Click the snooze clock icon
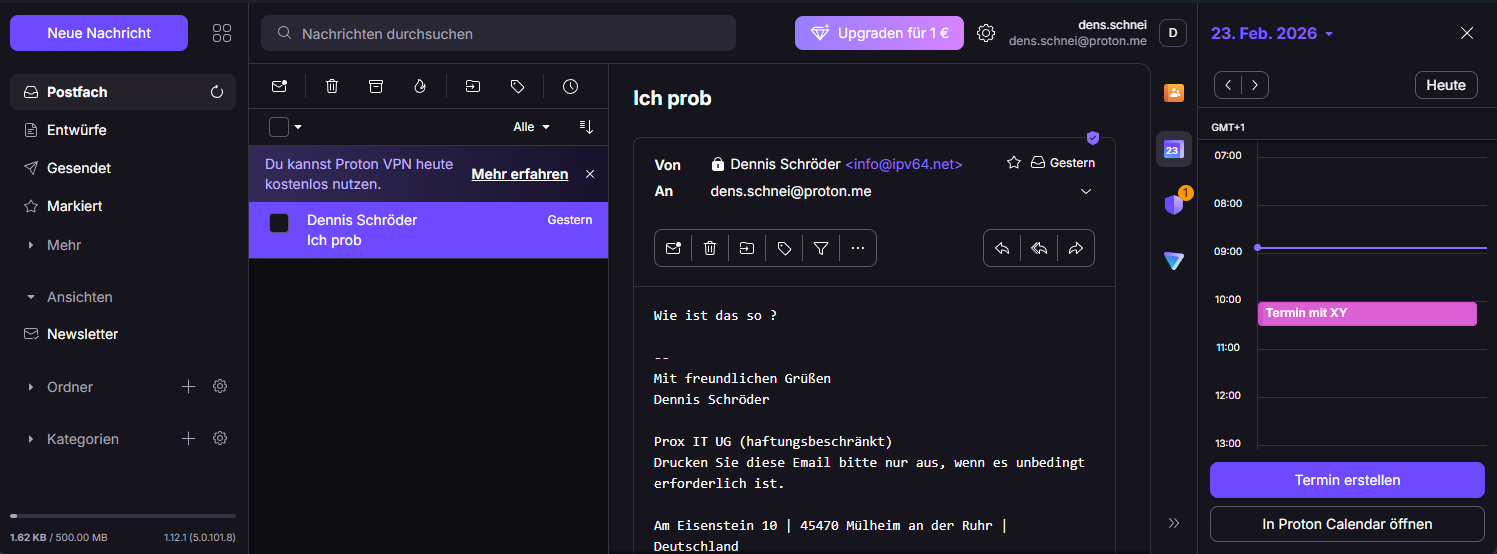This screenshot has width=1497, height=554. tap(570, 87)
